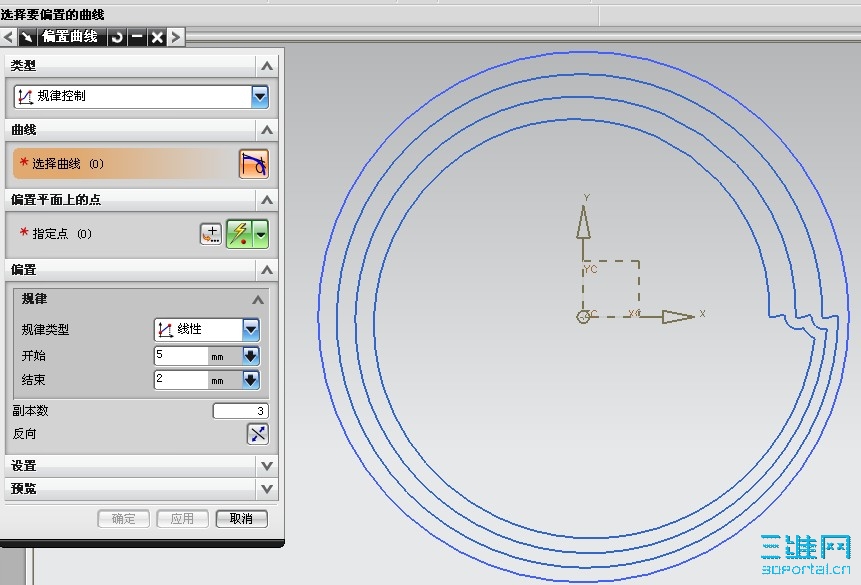Click the pin arrow icon beside 偏置曲线 title
Viewport: 861px width, 585px height.
pyautogui.click(x=27, y=37)
